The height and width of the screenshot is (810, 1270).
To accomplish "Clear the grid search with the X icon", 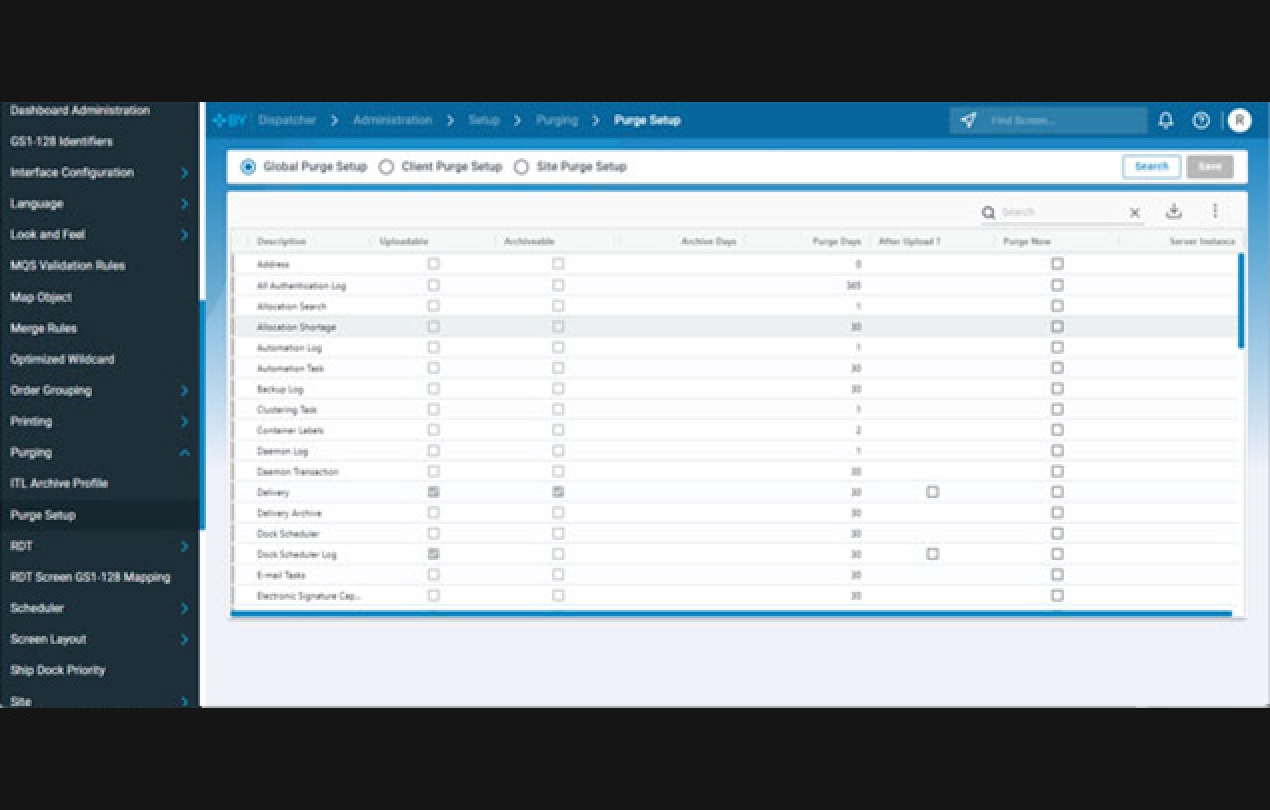I will point(1133,212).
